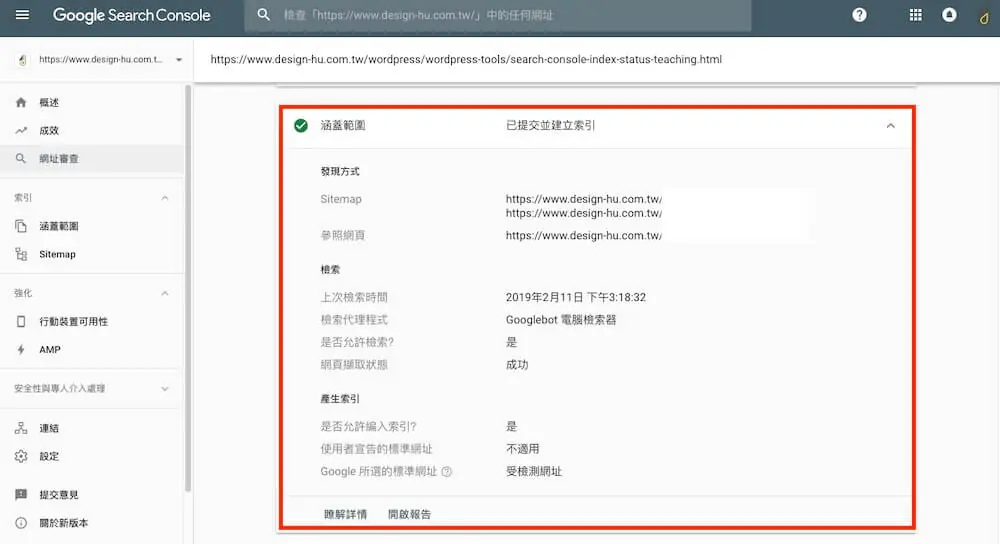
Task: Click the Google Search Console logo
Action: (x=131, y=15)
